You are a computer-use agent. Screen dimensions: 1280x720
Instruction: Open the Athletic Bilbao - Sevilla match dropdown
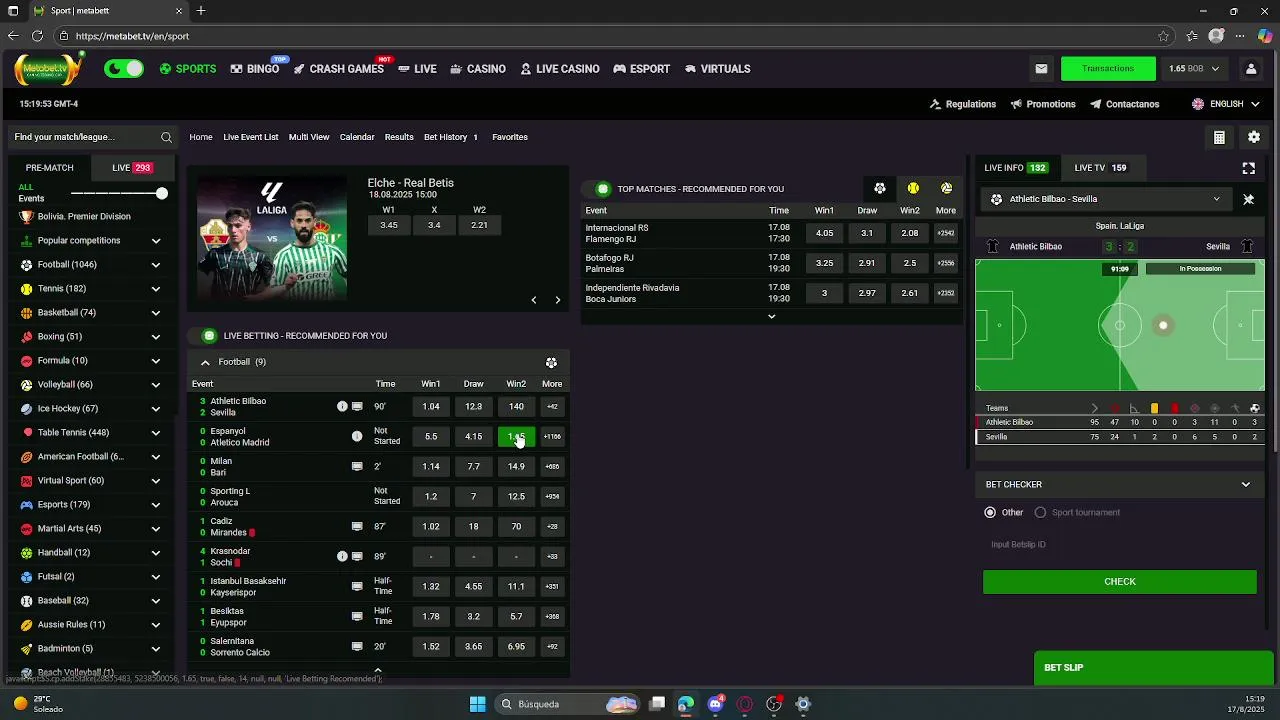(x=1105, y=199)
